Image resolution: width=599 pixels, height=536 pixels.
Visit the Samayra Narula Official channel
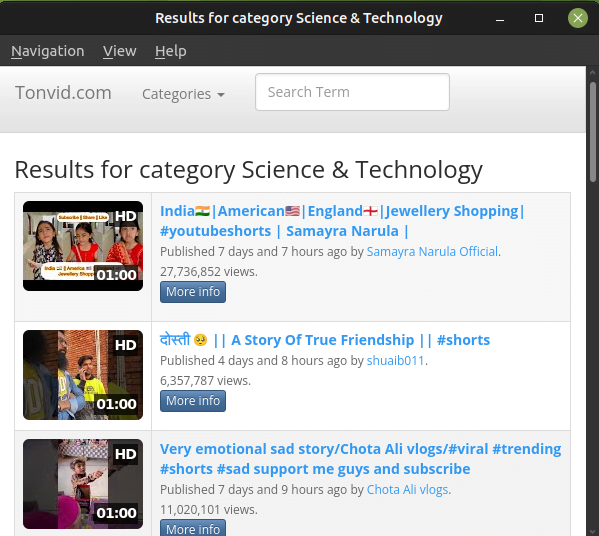[432, 252]
